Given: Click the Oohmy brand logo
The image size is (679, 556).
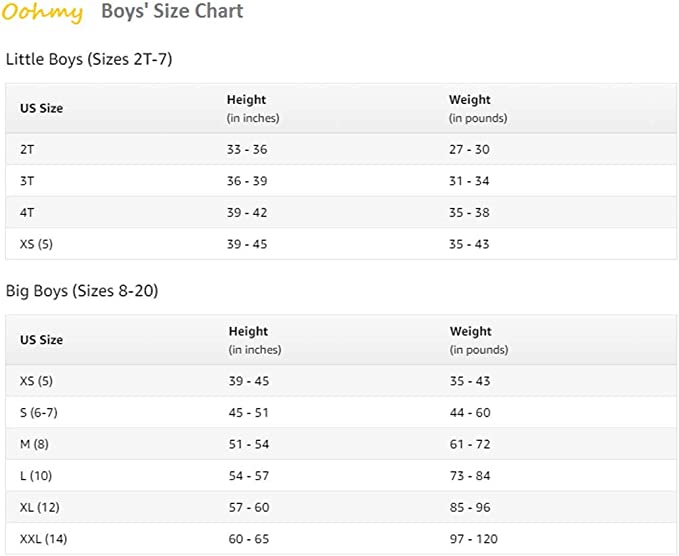Looking at the screenshot, I should [x=42, y=13].
